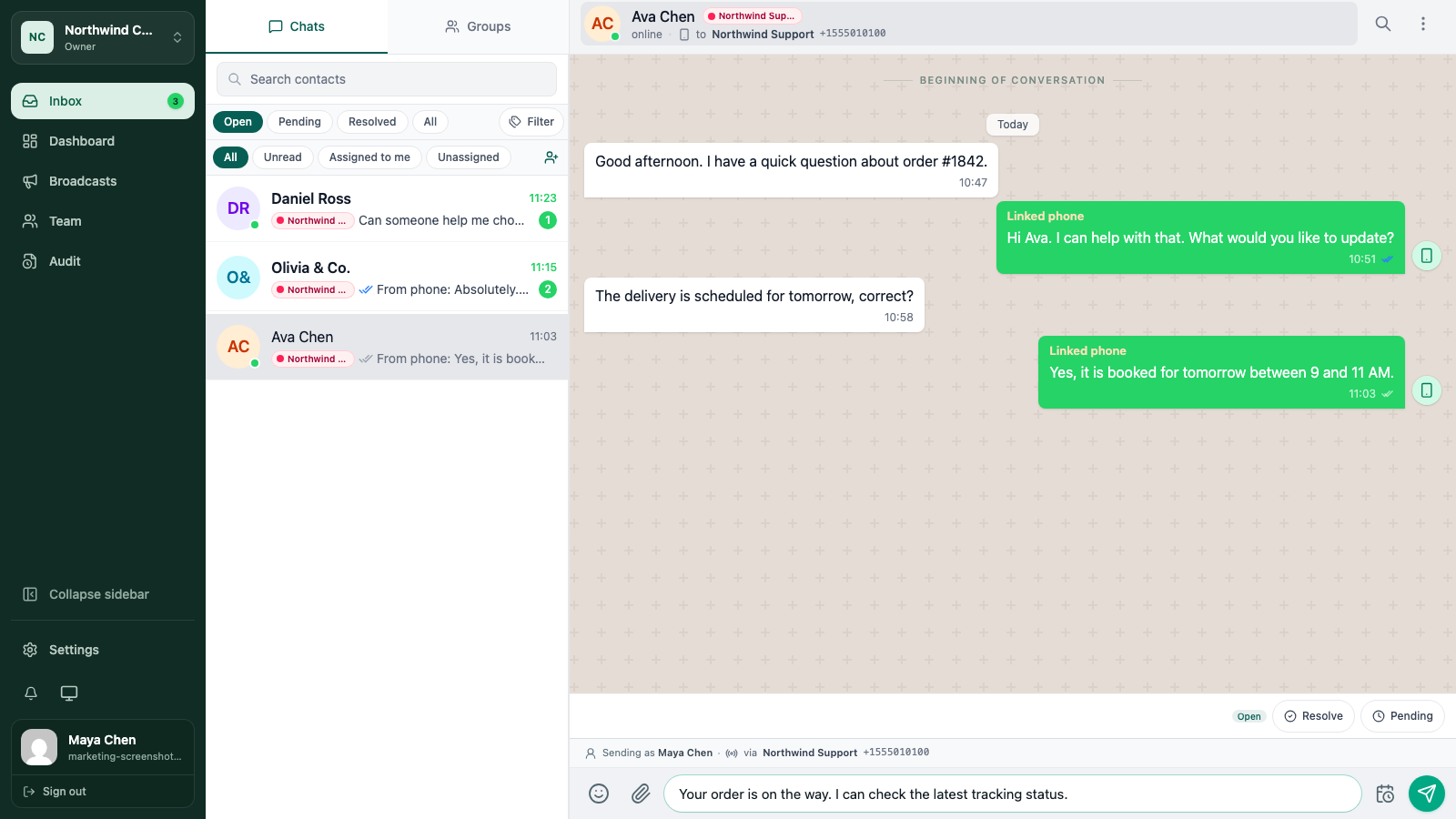Image resolution: width=1456 pixels, height=819 pixels.
Task: Collapse the sidebar
Action: pos(103,594)
